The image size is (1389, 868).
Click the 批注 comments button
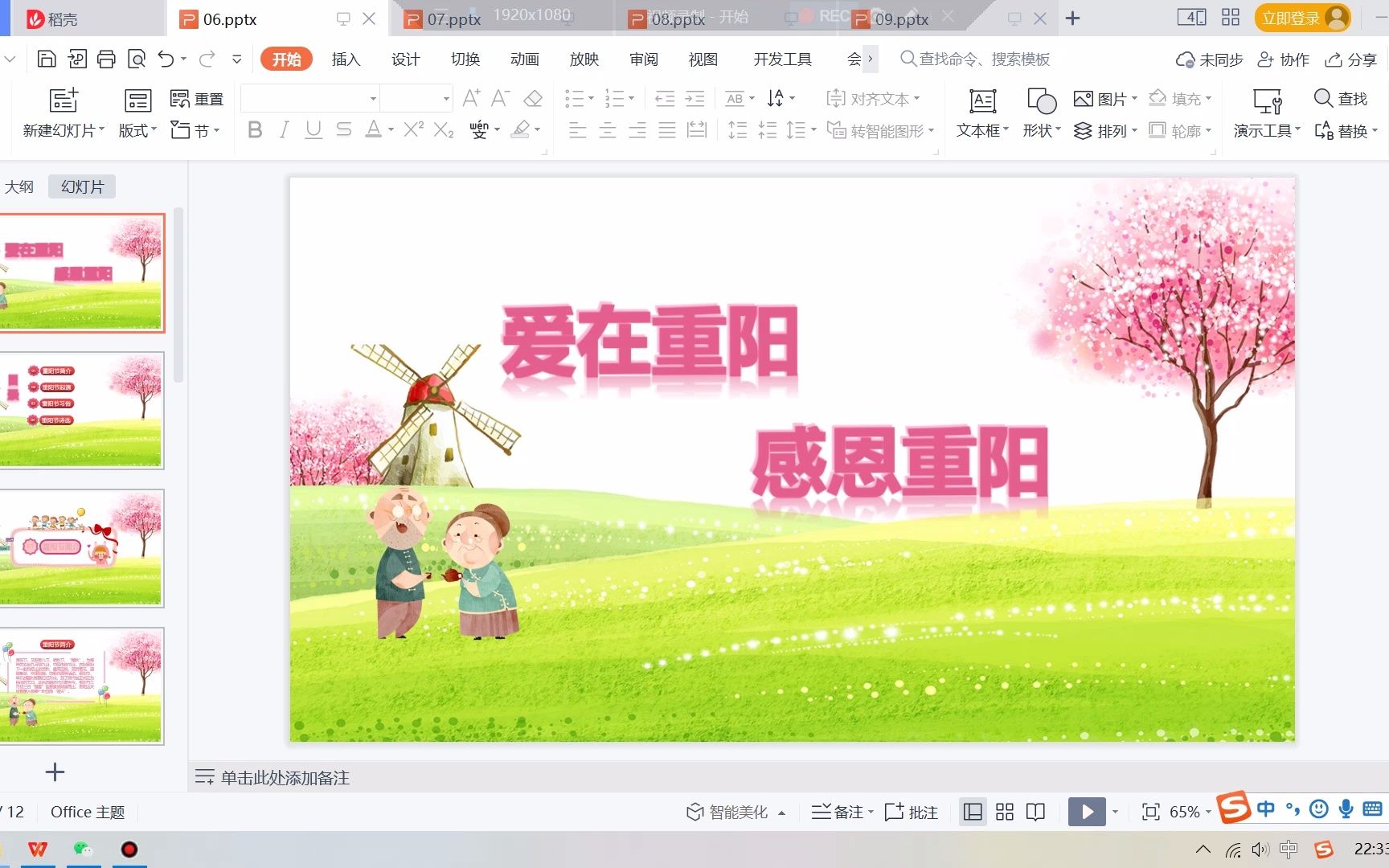click(912, 812)
